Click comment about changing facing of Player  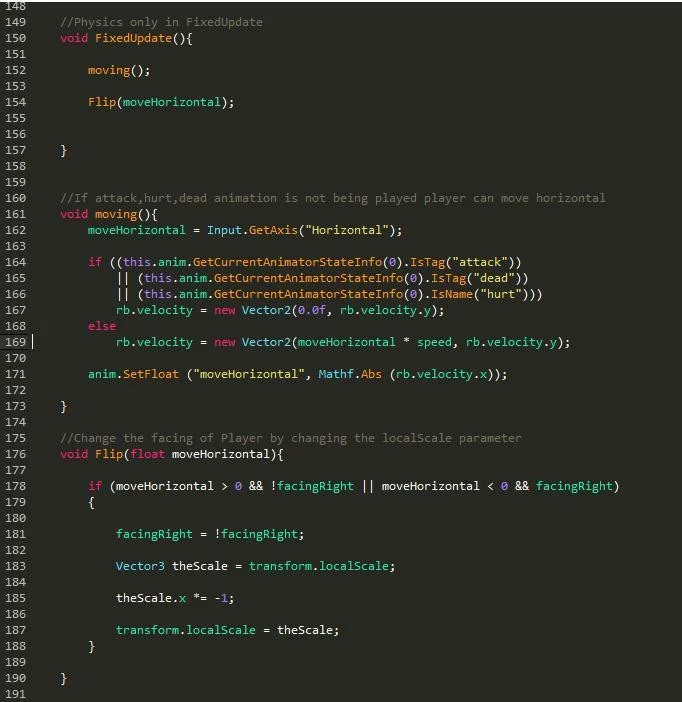[x=291, y=438]
